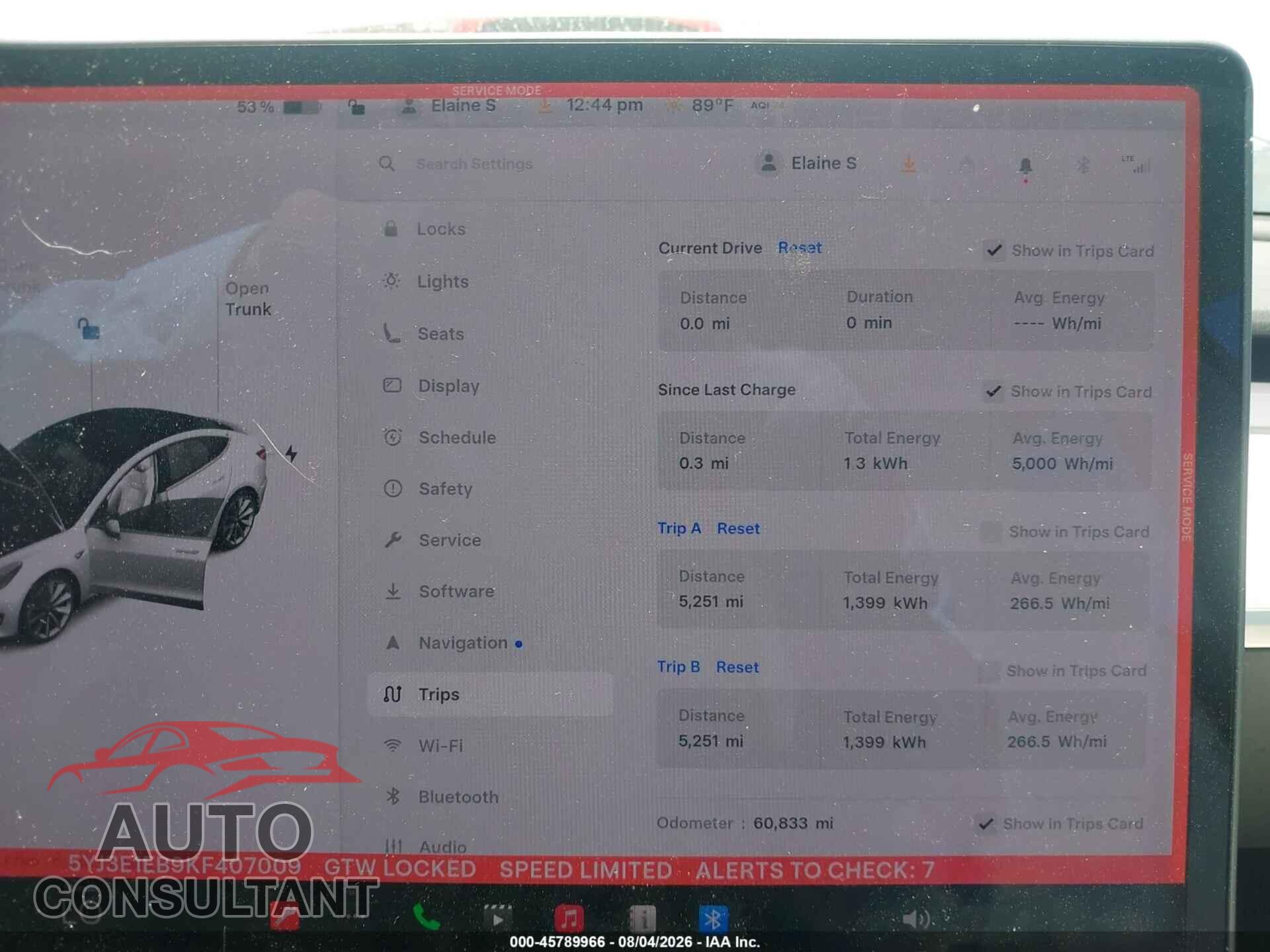This screenshot has width=1270, height=952.
Task: Tap Elaine S profile in top status bar
Action: (449, 105)
